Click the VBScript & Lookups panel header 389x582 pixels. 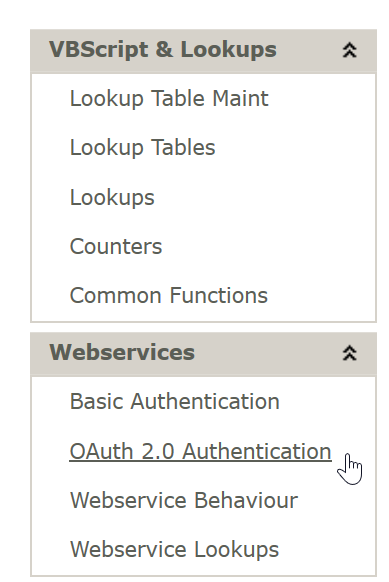pyautogui.click(x=203, y=50)
